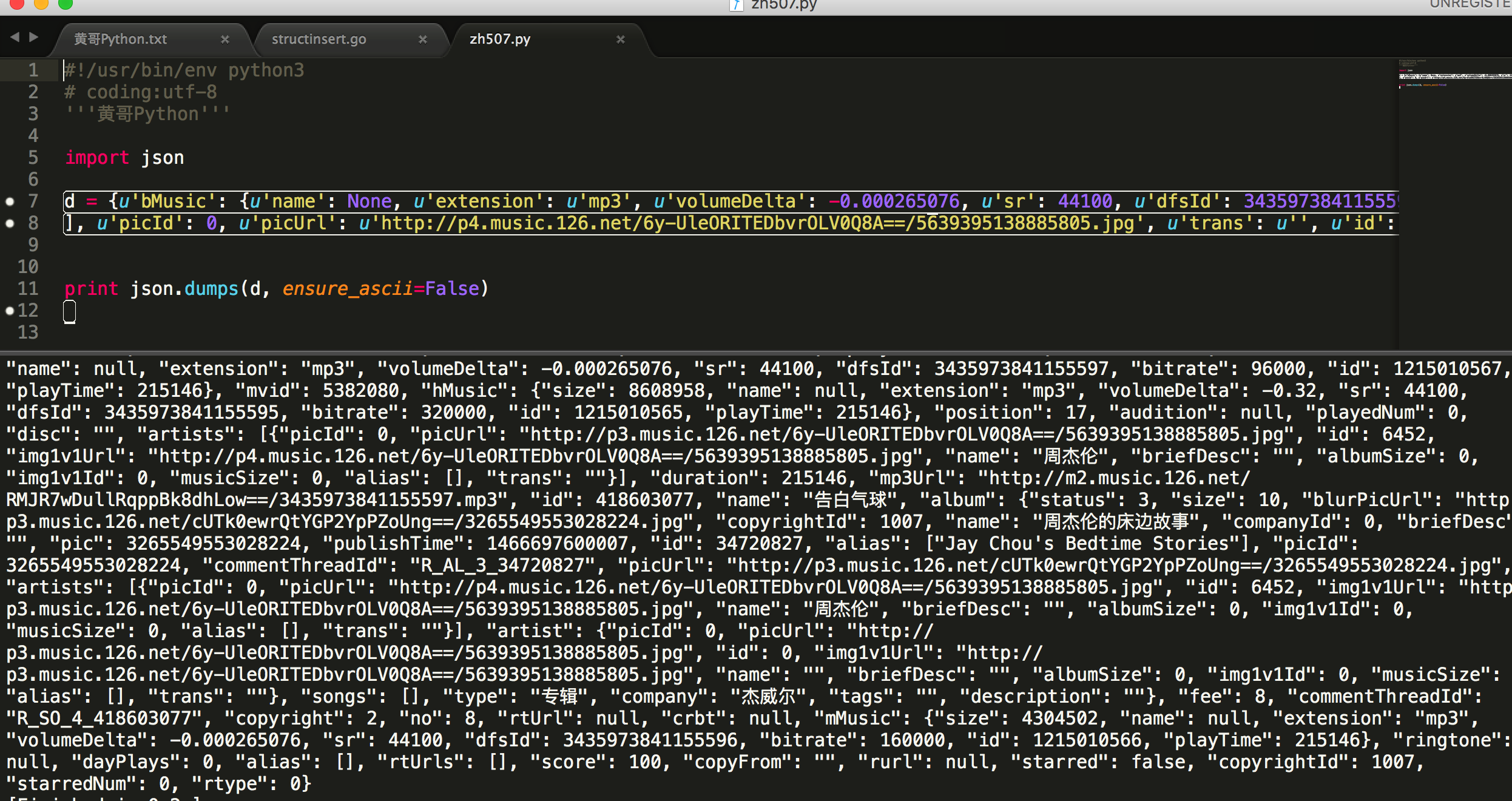
Task: Click line number 11 in the gutter
Action: (x=28, y=289)
